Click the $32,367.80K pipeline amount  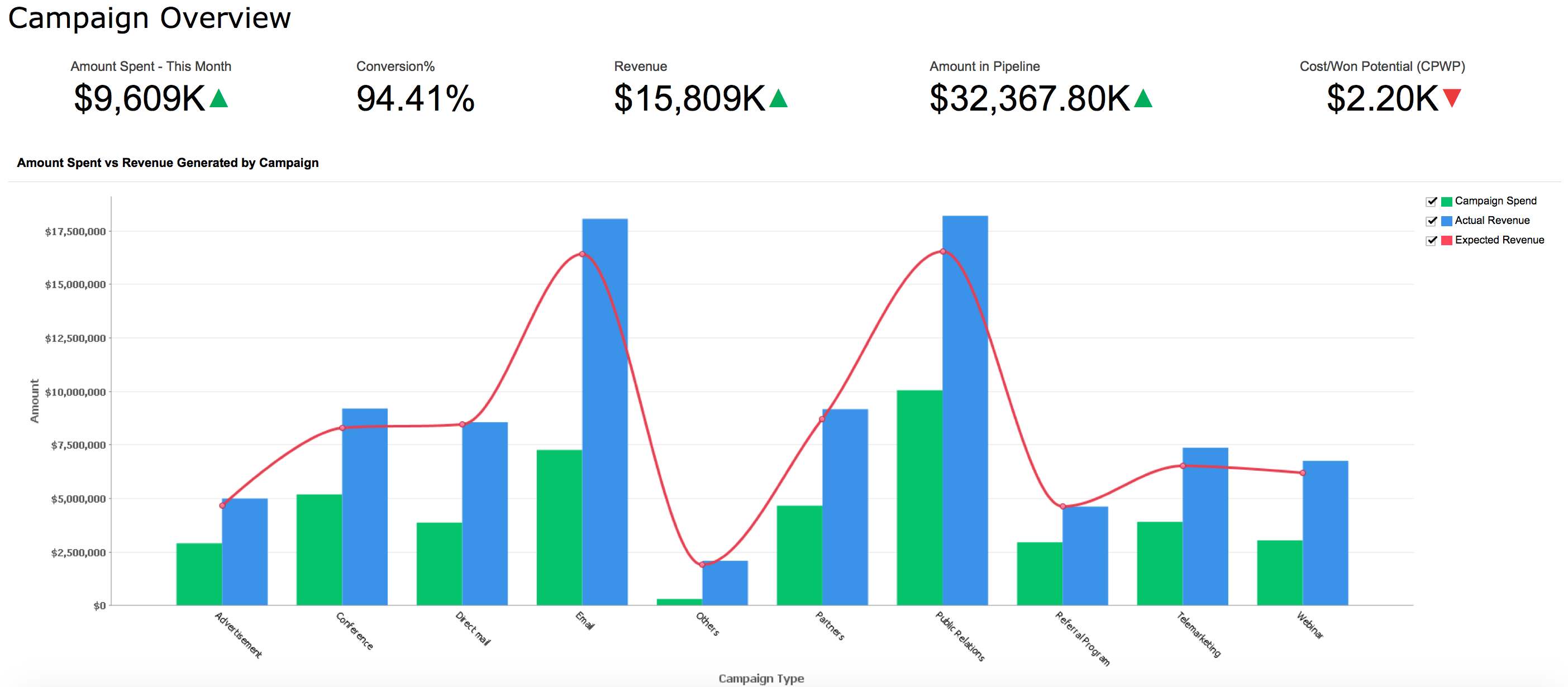(x=1030, y=98)
